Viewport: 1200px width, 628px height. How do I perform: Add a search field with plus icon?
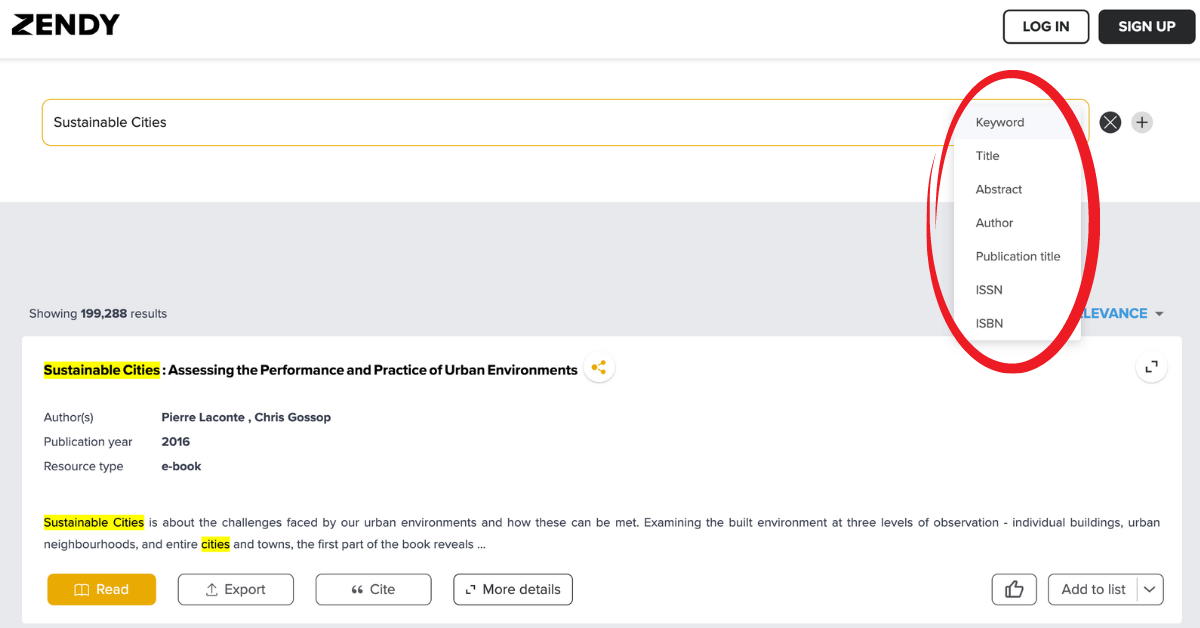[x=1142, y=123]
